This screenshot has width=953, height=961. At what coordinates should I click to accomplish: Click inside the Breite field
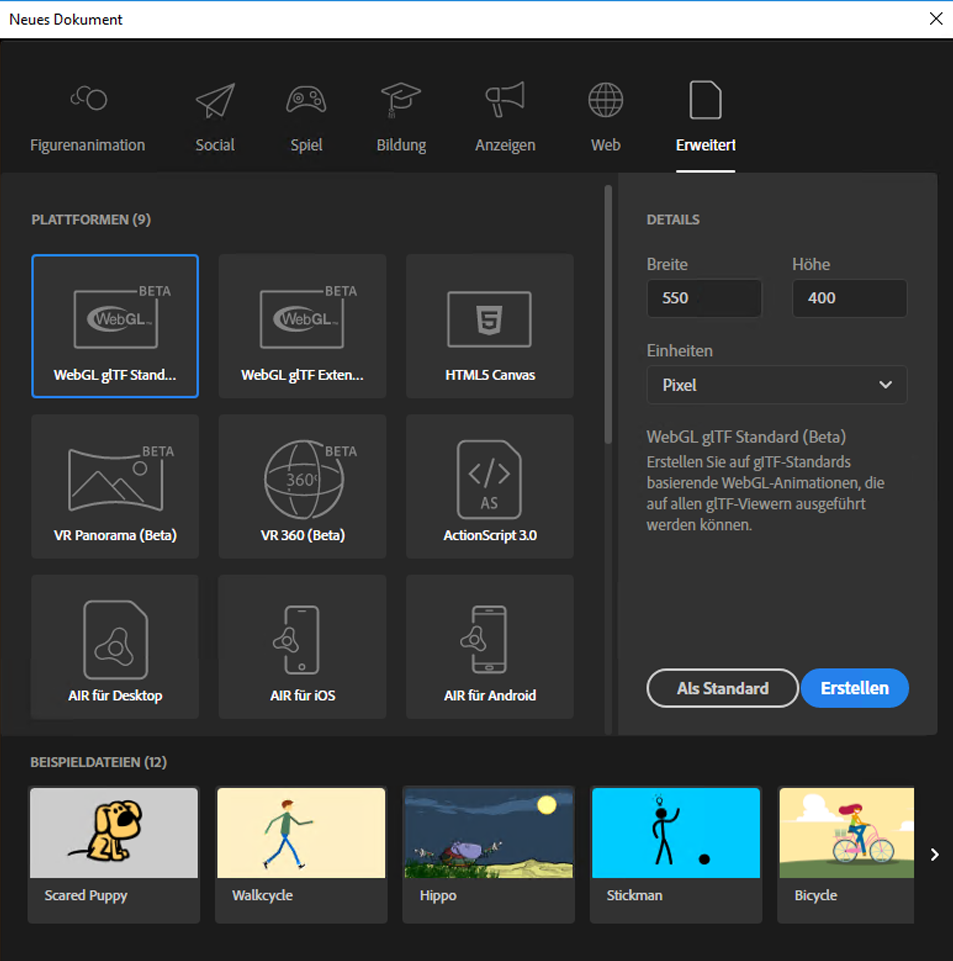[704, 298]
